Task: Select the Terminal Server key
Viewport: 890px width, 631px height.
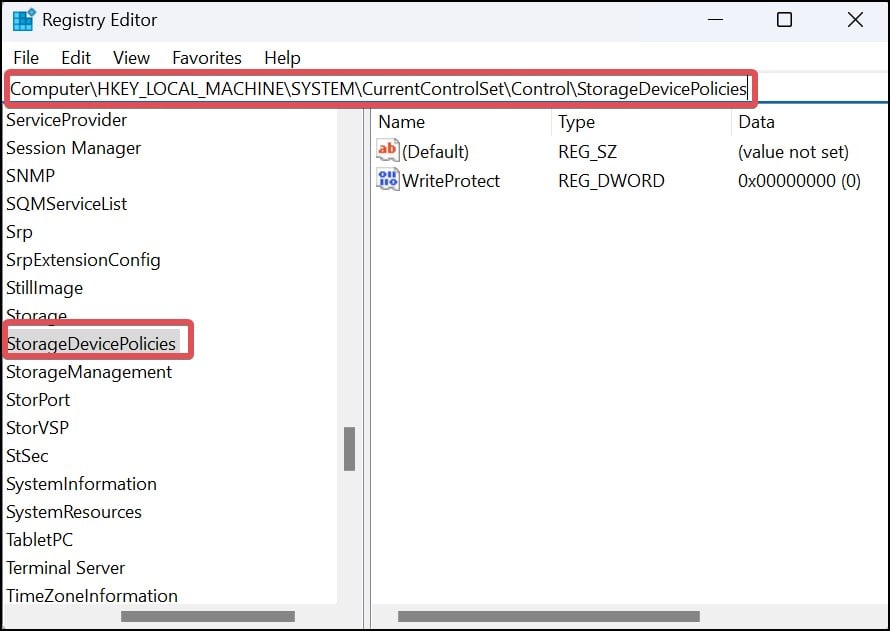Action: pos(65,568)
